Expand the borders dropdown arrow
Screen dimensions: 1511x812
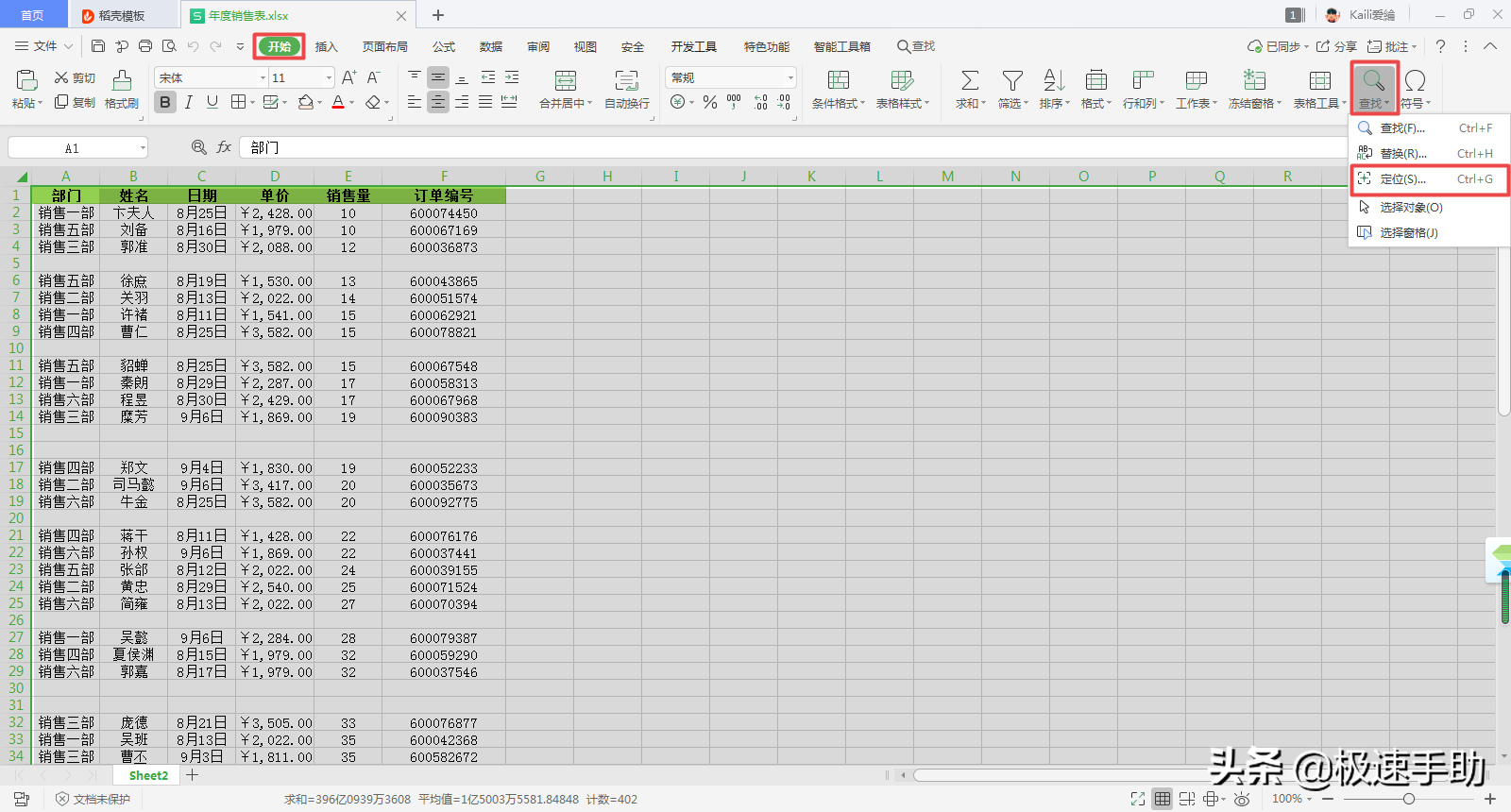point(251,103)
